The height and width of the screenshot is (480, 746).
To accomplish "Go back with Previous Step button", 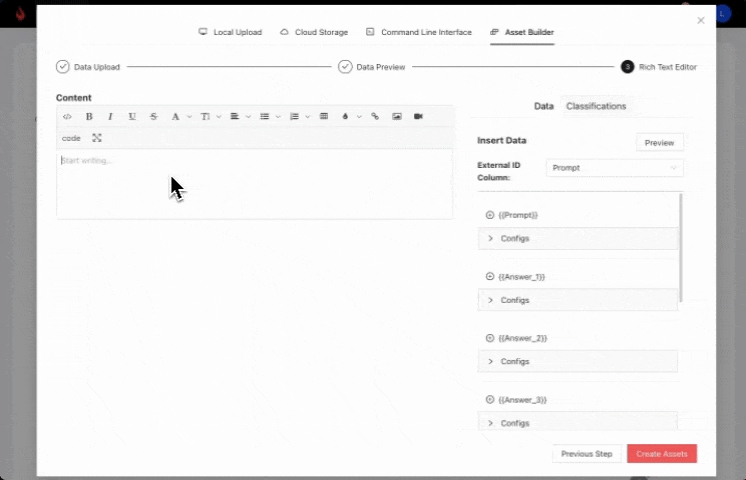I will pyautogui.click(x=586, y=454).
